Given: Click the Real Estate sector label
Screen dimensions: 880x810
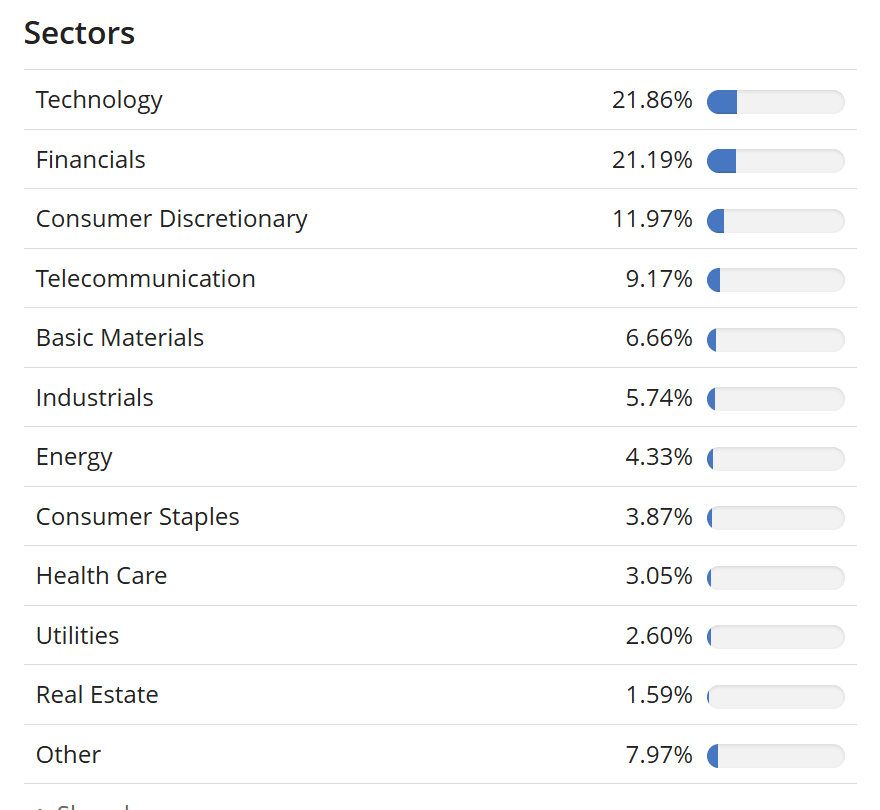Looking at the screenshot, I should click(97, 695).
